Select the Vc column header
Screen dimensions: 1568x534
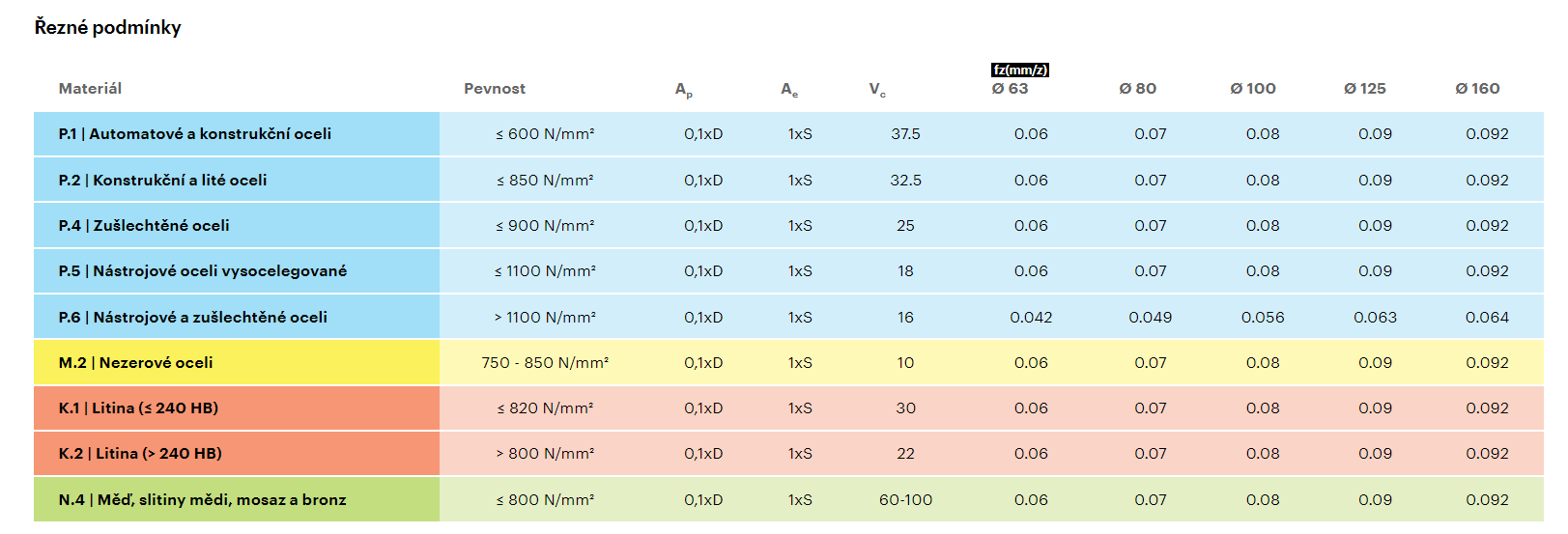click(877, 90)
